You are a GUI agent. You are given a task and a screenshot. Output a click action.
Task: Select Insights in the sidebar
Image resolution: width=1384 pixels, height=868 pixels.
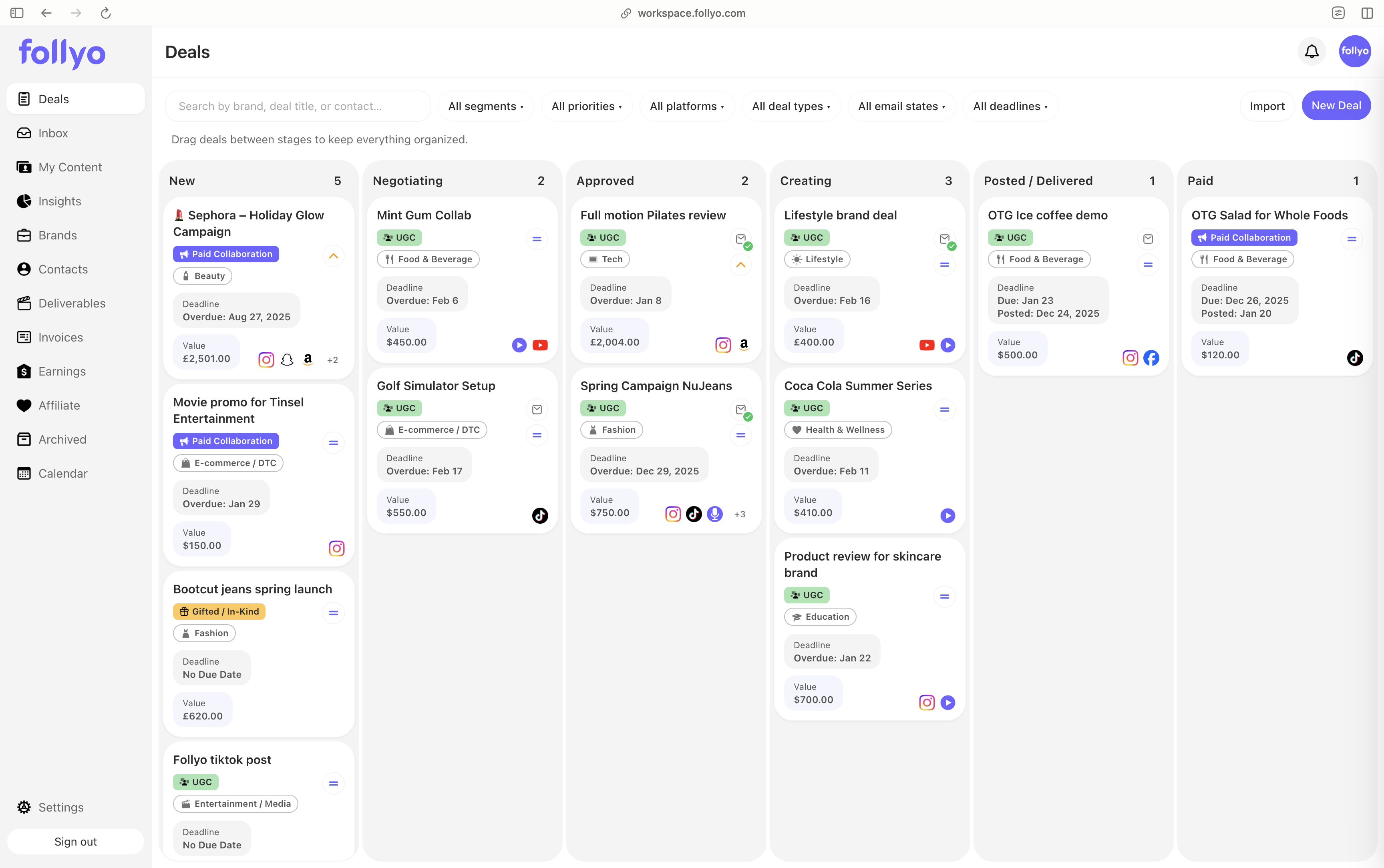(x=60, y=201)
